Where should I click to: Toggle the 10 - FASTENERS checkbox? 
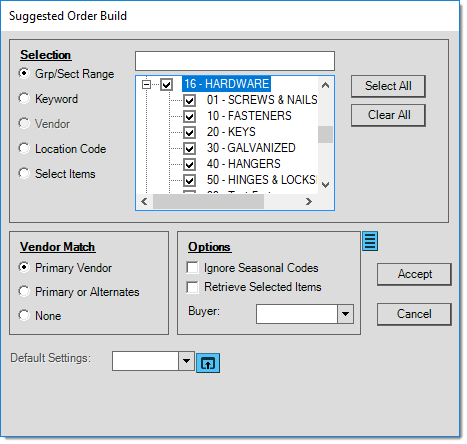click(x=189, y=116)
